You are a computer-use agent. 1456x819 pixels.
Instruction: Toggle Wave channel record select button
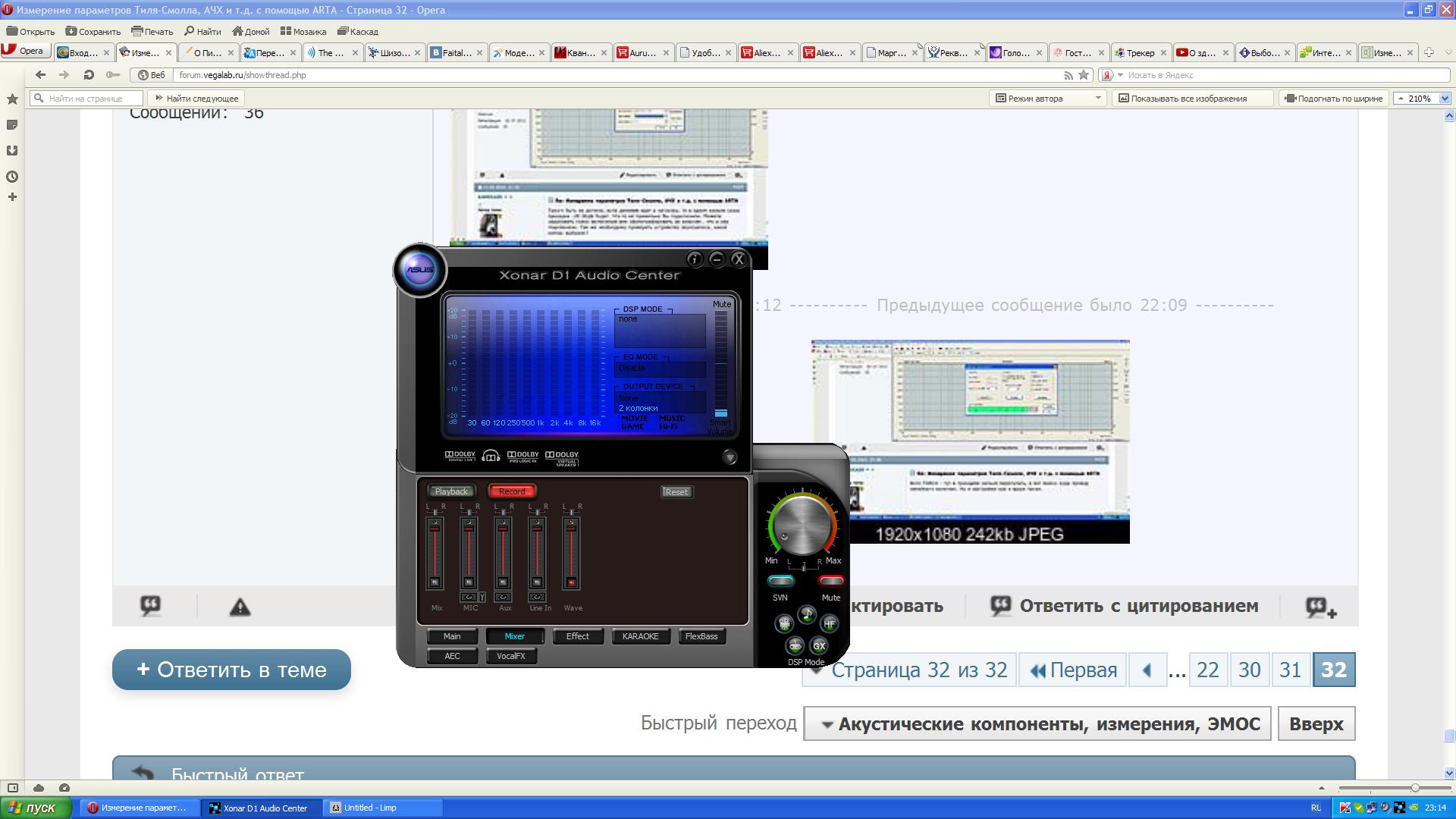point(571,582)
